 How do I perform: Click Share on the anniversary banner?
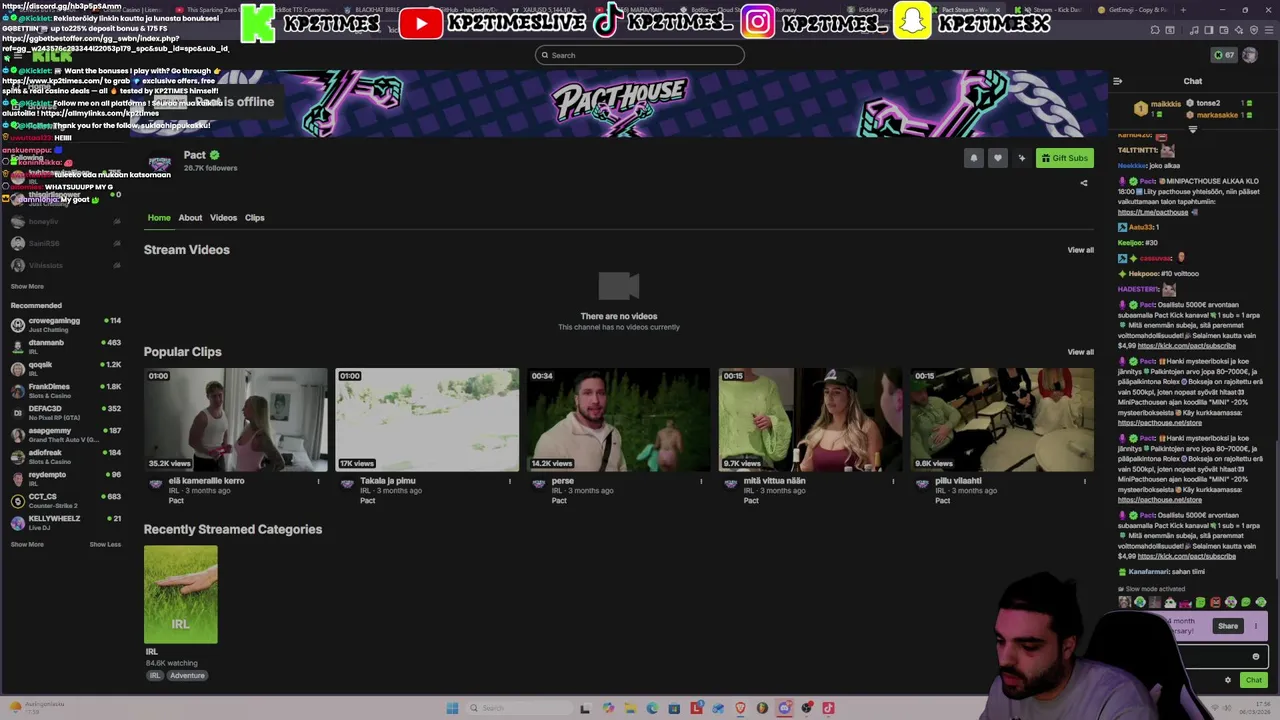tap(1228, 626)
